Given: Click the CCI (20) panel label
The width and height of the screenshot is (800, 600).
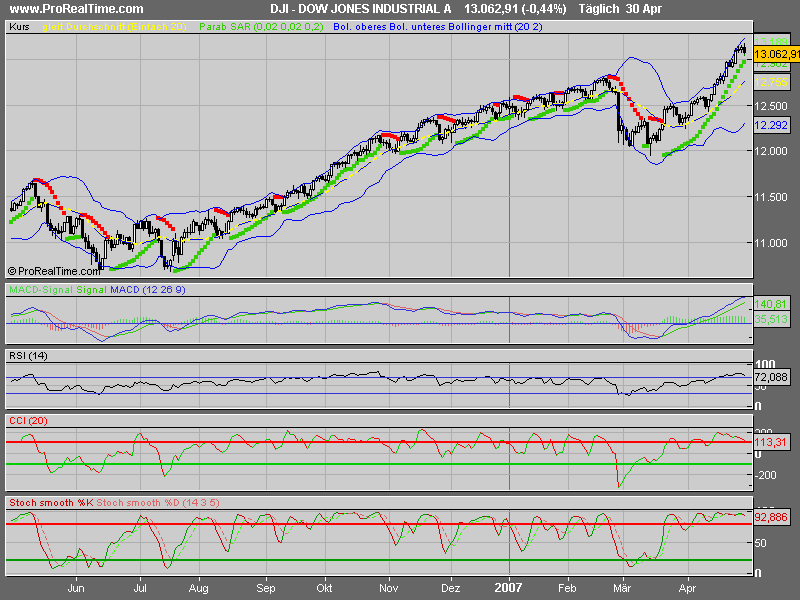Looking at the screenshot, I should (29, 421).
